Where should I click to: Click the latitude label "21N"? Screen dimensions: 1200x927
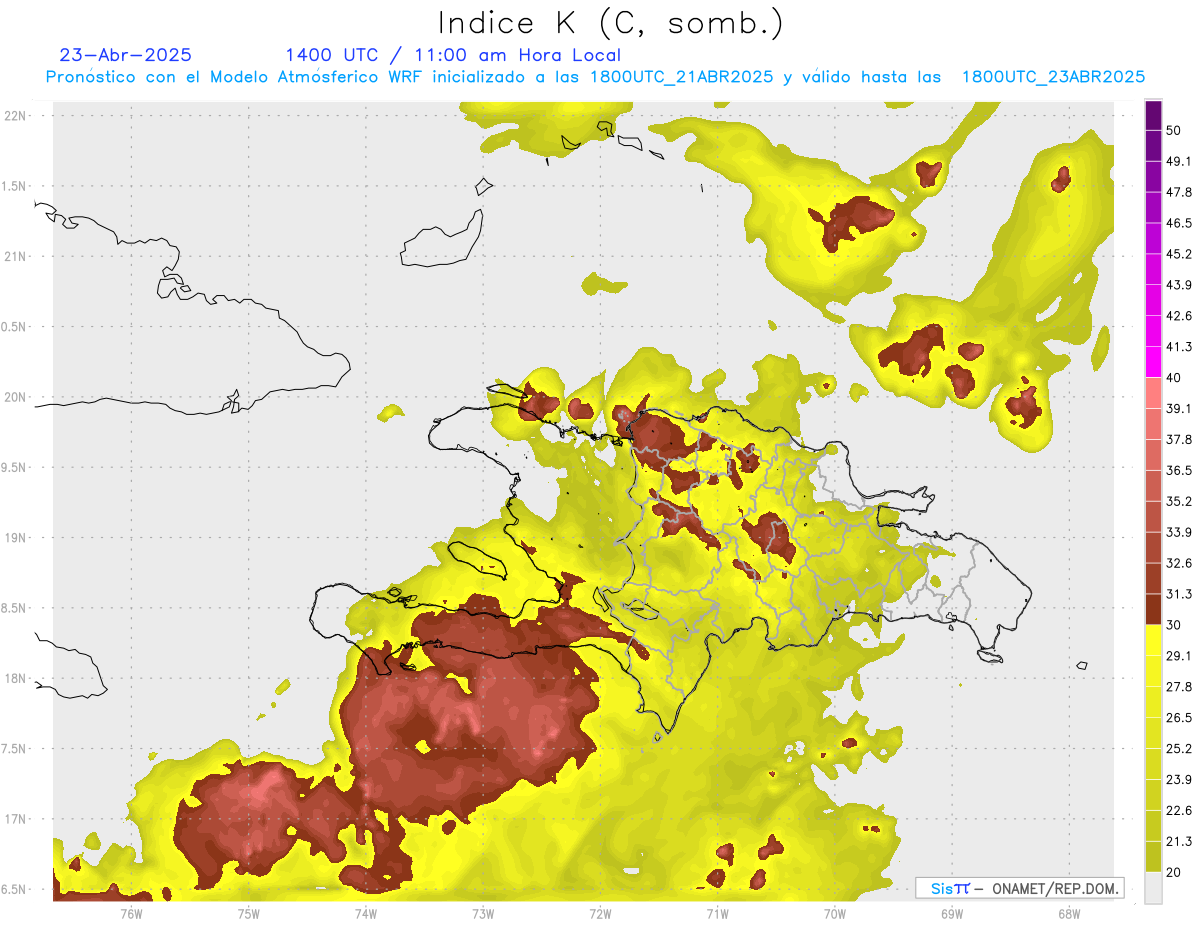17,257
